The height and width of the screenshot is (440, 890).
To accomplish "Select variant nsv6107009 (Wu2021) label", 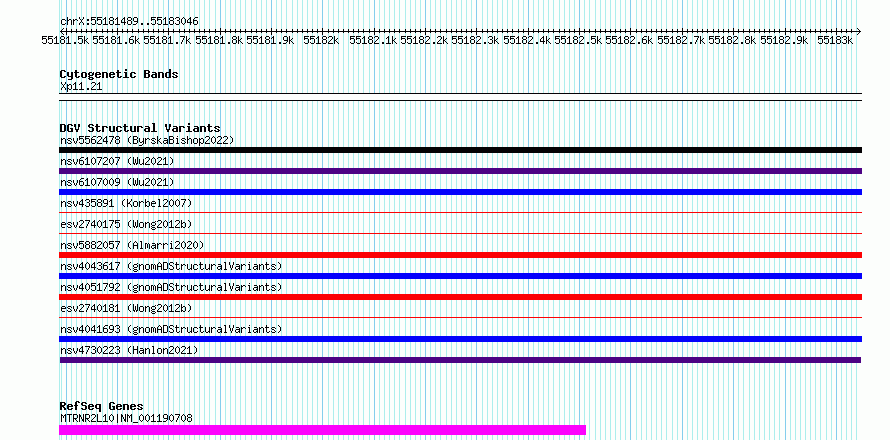I will 117,182.
